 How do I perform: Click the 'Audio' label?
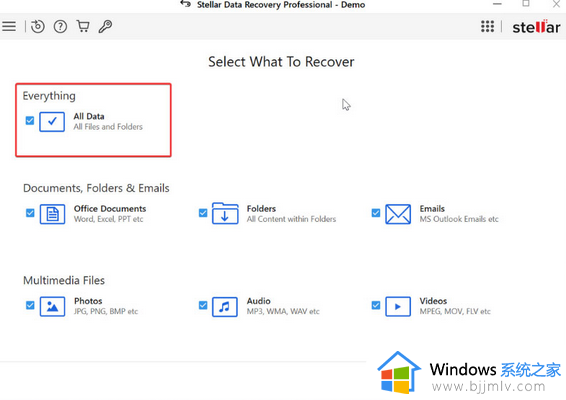(x=259, y=301)
